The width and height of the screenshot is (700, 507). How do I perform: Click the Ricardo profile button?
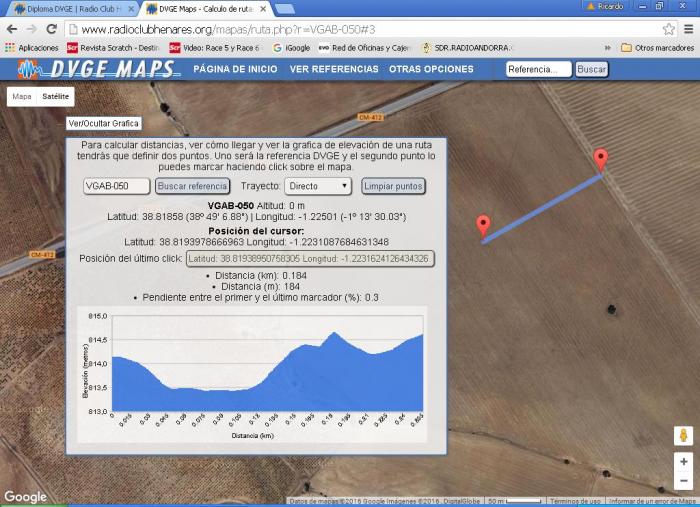coord(605,6)
